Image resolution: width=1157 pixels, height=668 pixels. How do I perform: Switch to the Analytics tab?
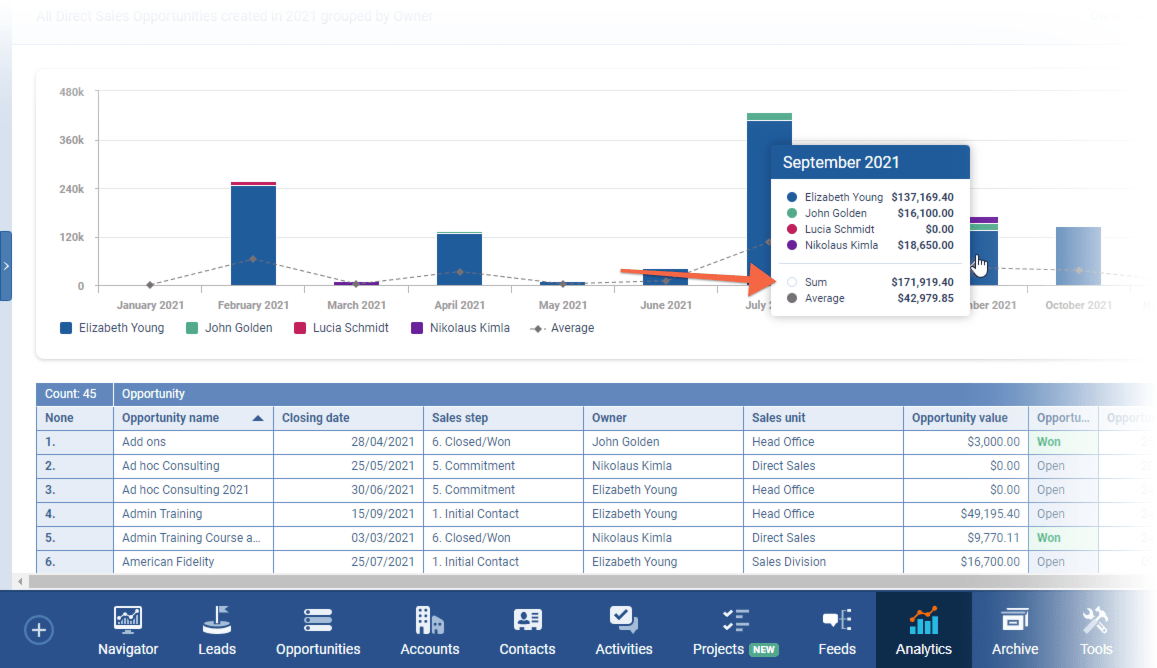(x=922, y=630)
